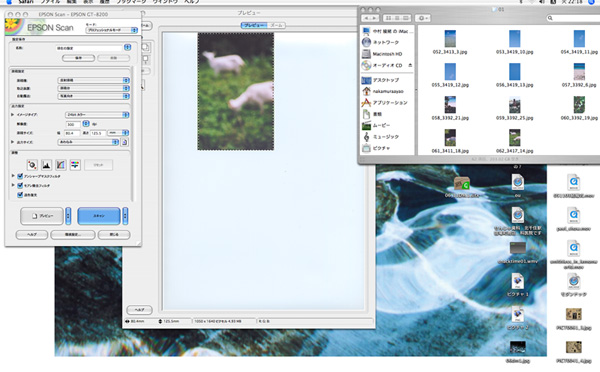Click the orientation icon beside output size

pos(124,142)
